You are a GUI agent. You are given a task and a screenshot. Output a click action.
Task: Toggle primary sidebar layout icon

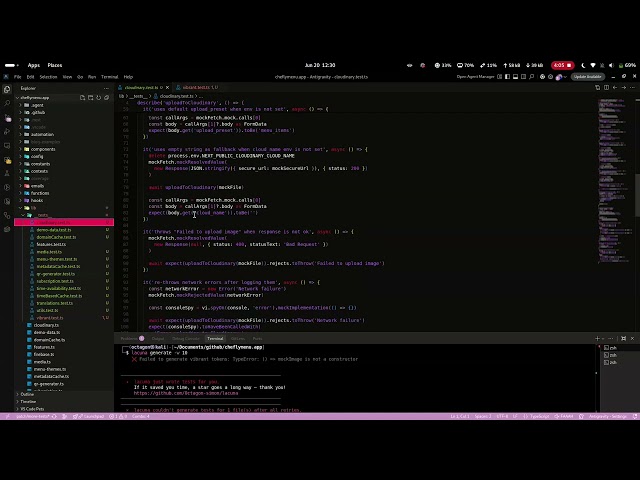pyautogui.click(x=507, y=77)
